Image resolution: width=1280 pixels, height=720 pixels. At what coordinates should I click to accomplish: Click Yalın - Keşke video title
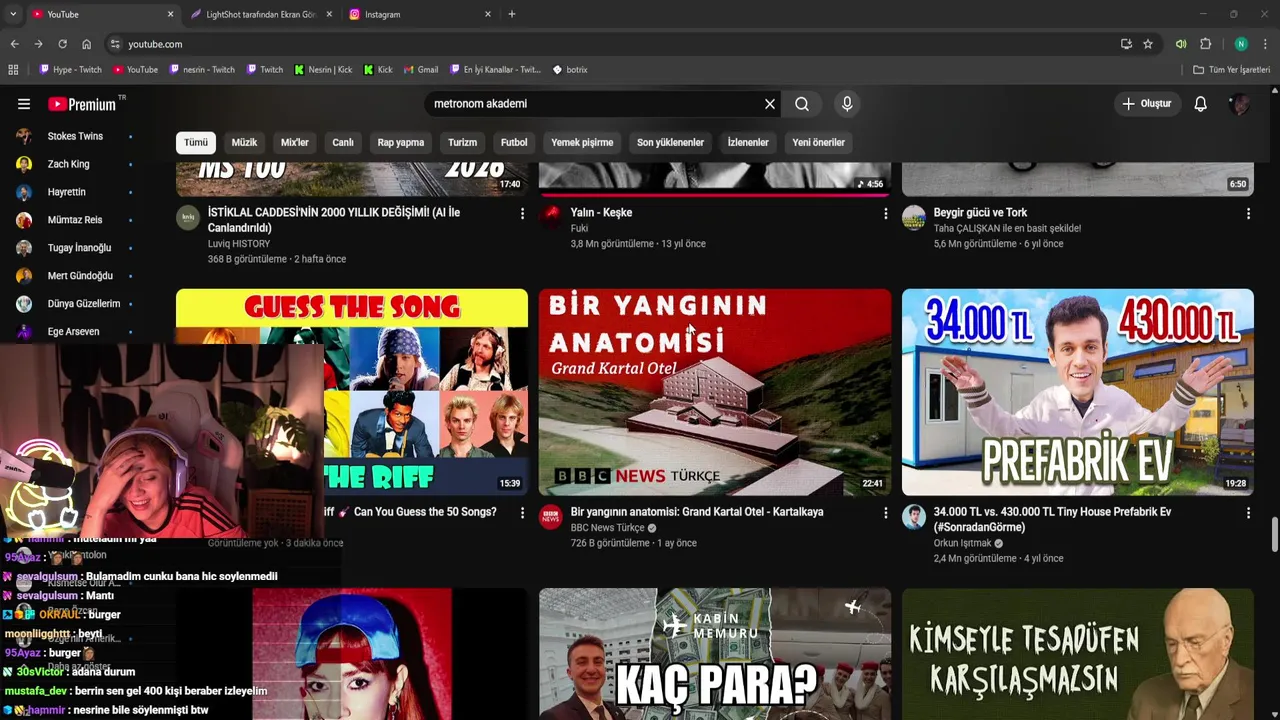(x=601, y=213)
